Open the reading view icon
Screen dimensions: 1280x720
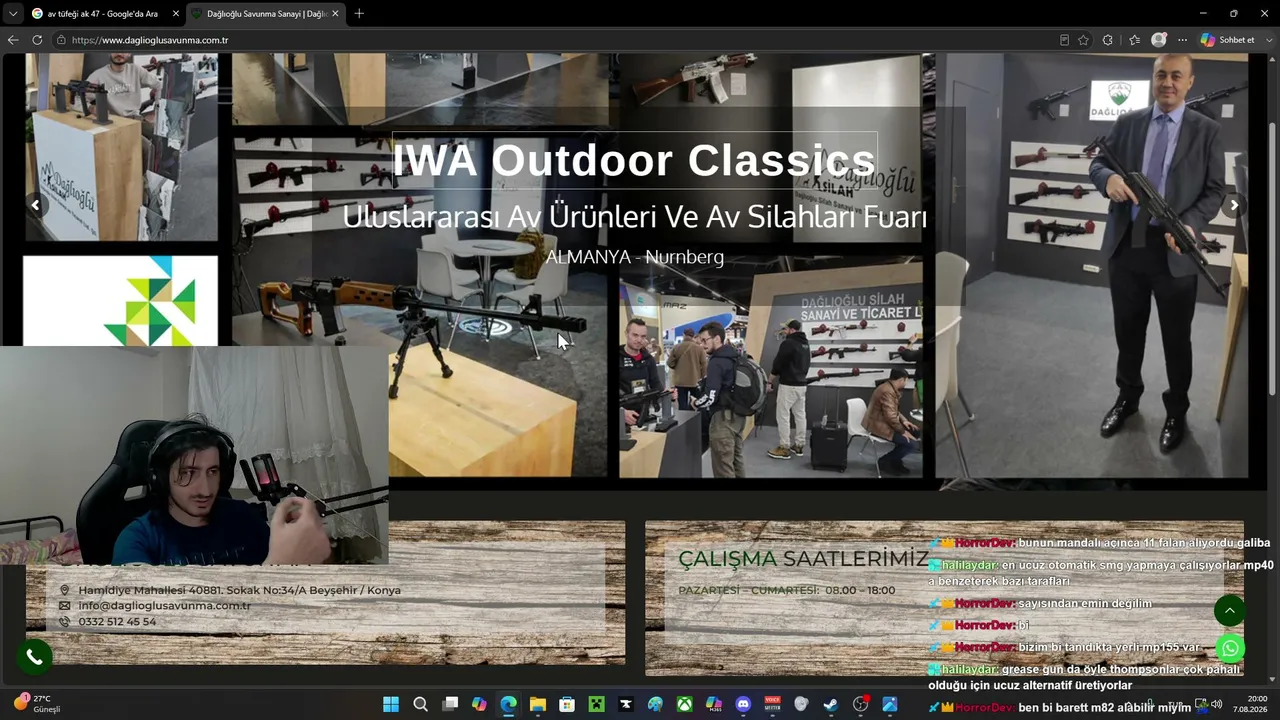[1064, 40]
